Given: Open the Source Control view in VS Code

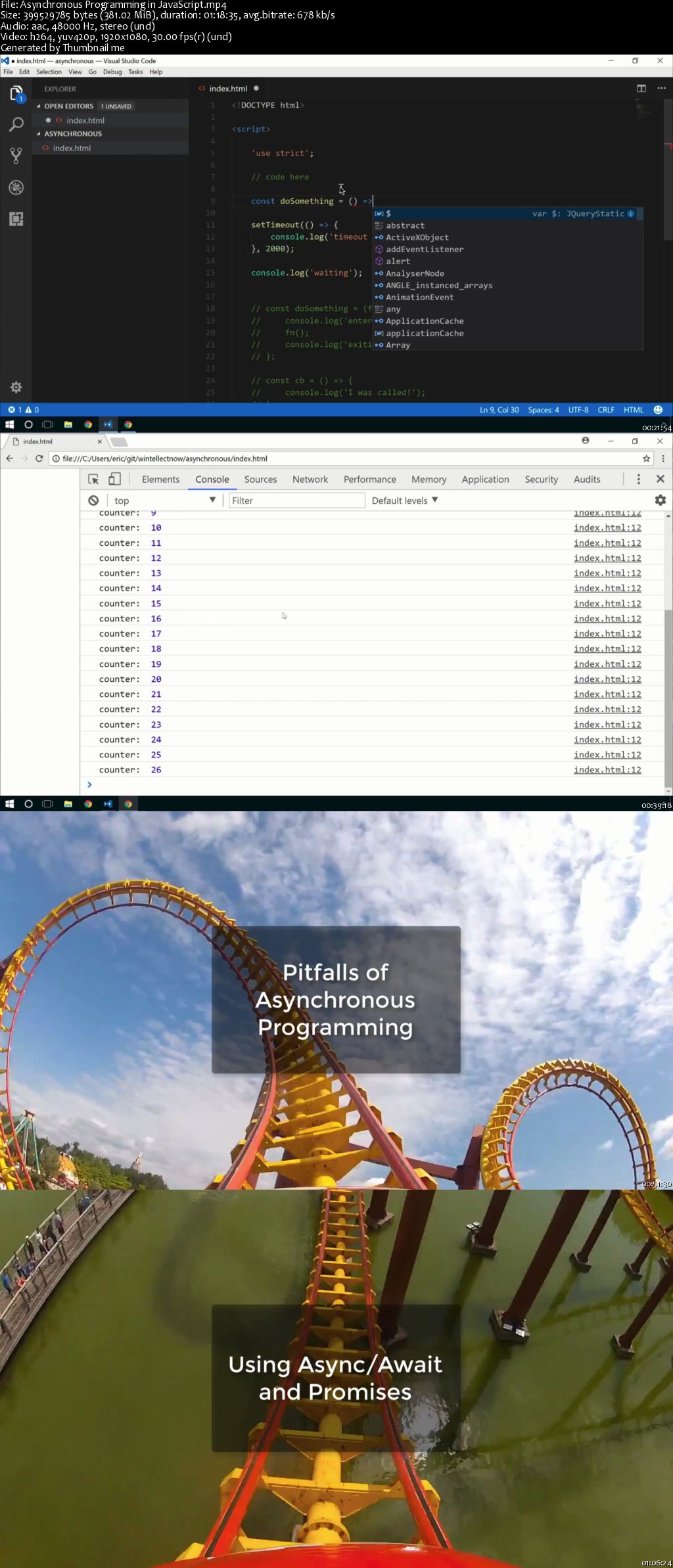Looking at the screenshot, I should click(16, 156).
